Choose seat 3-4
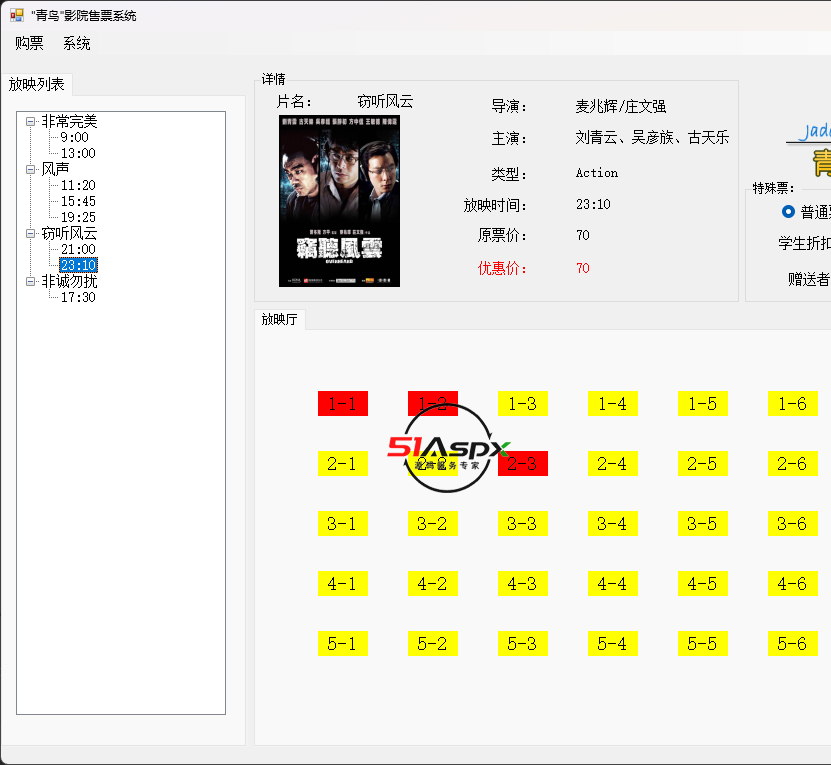The width and height of the screenshot is (831, 765). pyautogui.click(x=613, y=523)
